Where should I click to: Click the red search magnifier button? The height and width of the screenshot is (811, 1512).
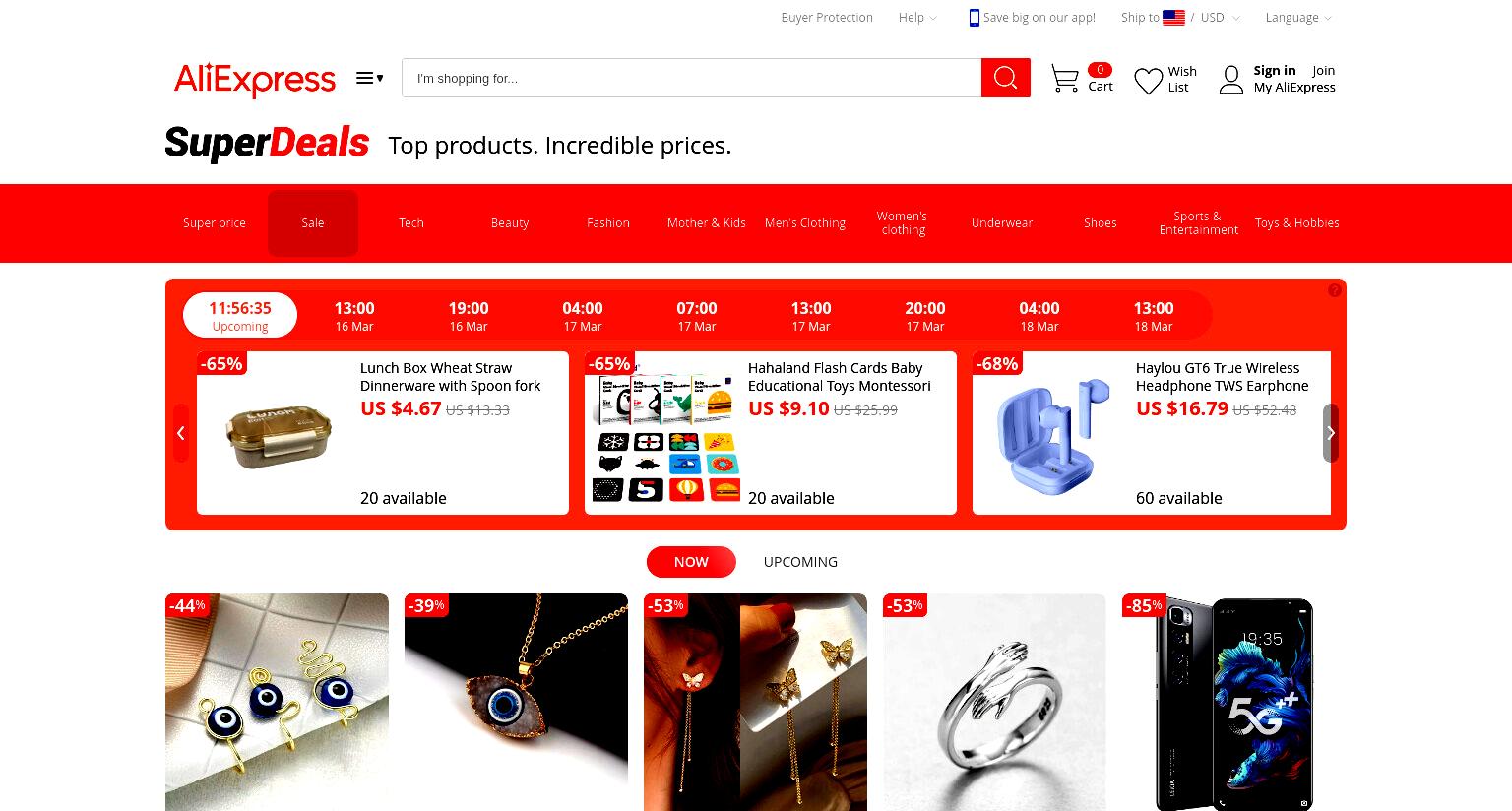tap(1005, 78)
